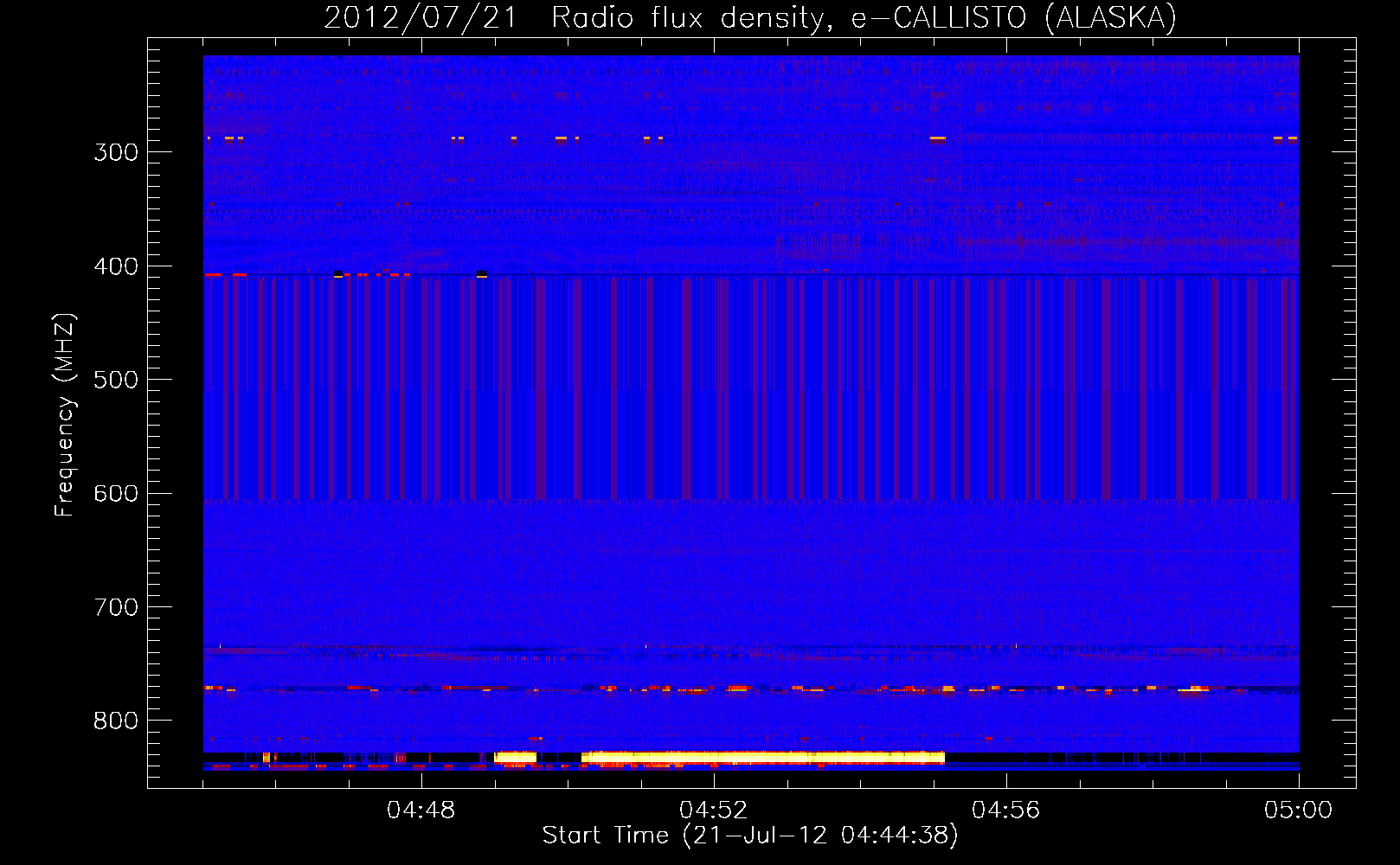The image size is (1400, 865).
Task: Click the Start Time axis title
Action: [750, 836]
